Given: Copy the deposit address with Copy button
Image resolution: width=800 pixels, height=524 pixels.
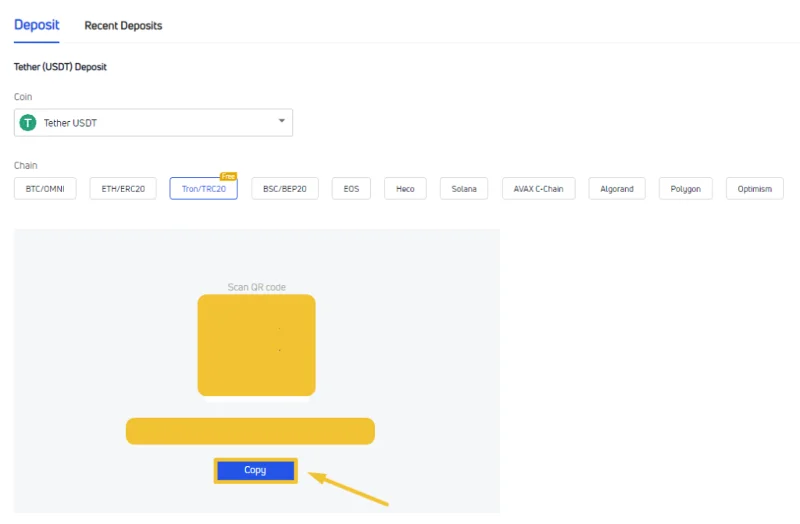Looking at the screenshot, I should (x=256, y=470).
